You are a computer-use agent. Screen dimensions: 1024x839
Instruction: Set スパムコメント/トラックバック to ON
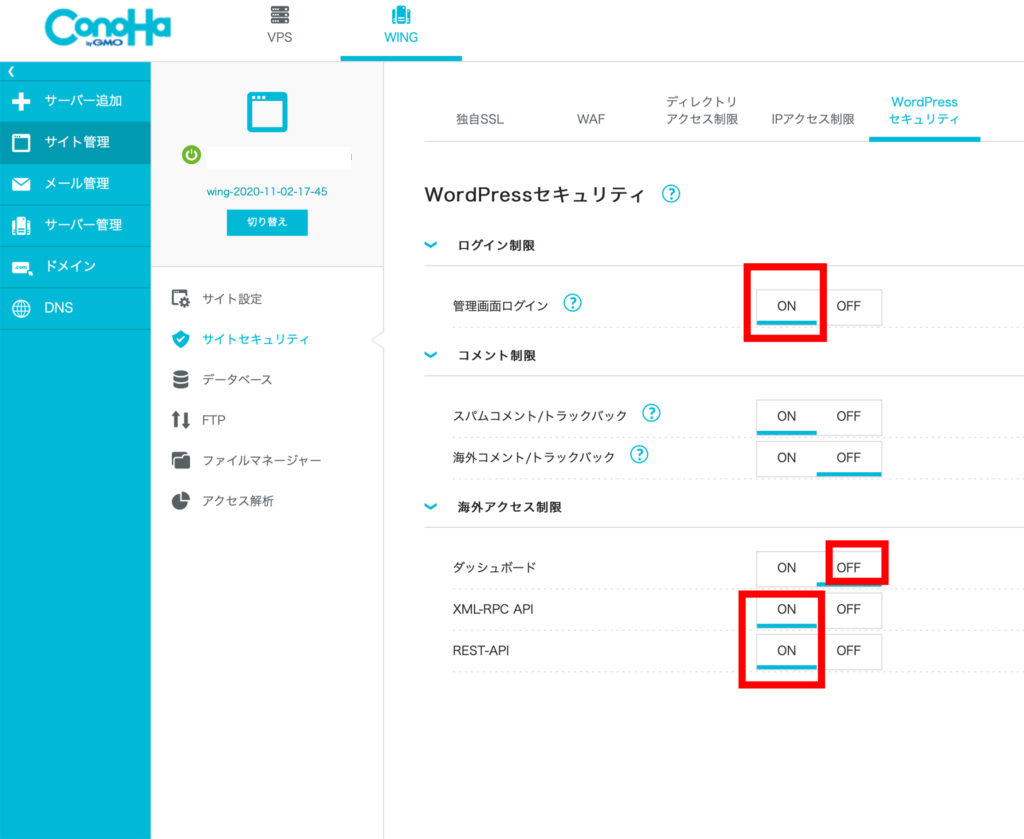[x=786, y=417]
